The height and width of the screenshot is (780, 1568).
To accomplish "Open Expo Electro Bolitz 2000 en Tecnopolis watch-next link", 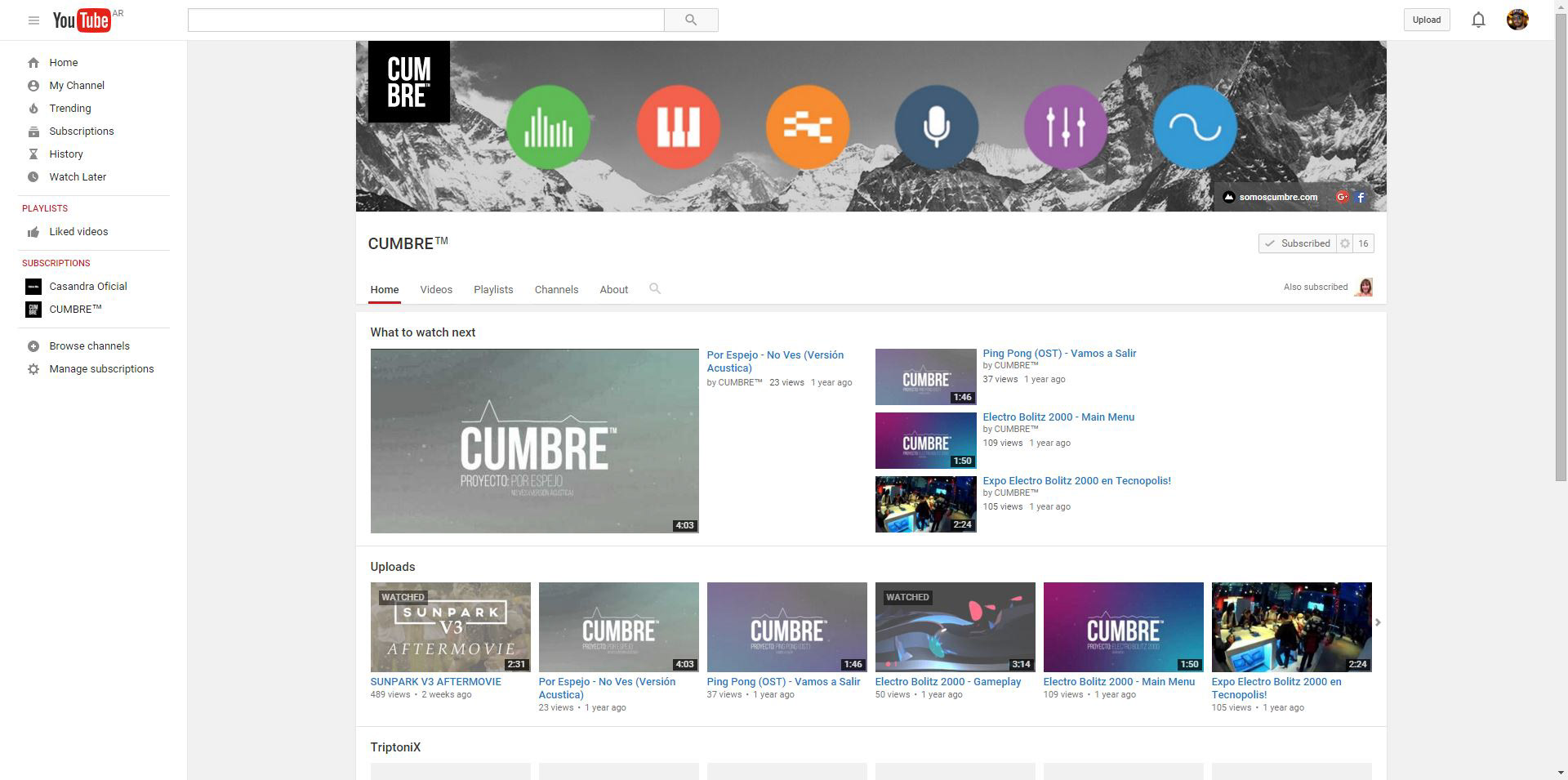I will (x=1076, y=481).
